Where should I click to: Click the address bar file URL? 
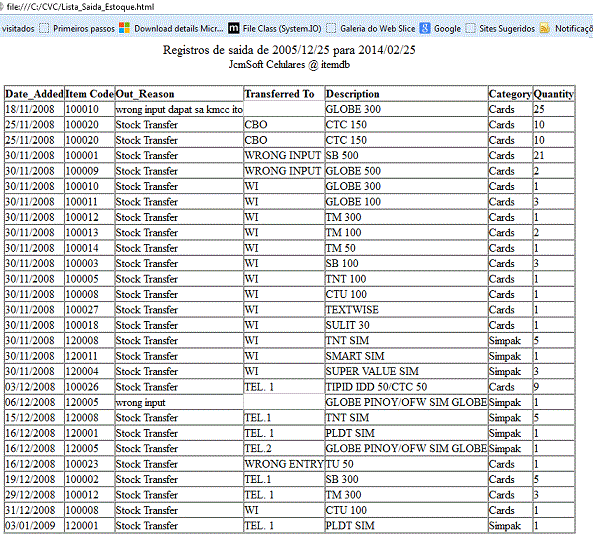pyautogui.click(x=81, y=7)
